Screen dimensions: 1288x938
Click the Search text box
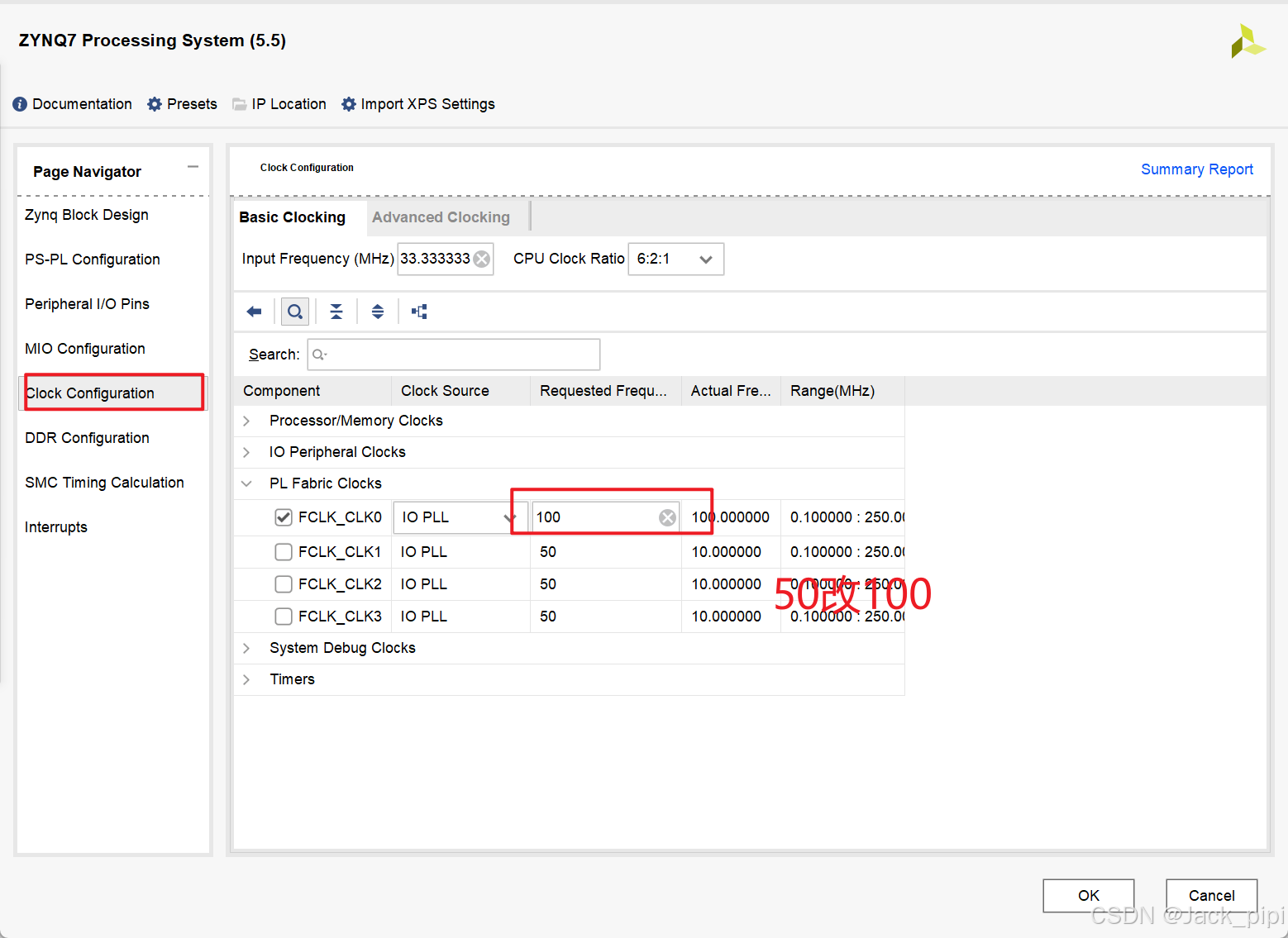coord(454,355)
